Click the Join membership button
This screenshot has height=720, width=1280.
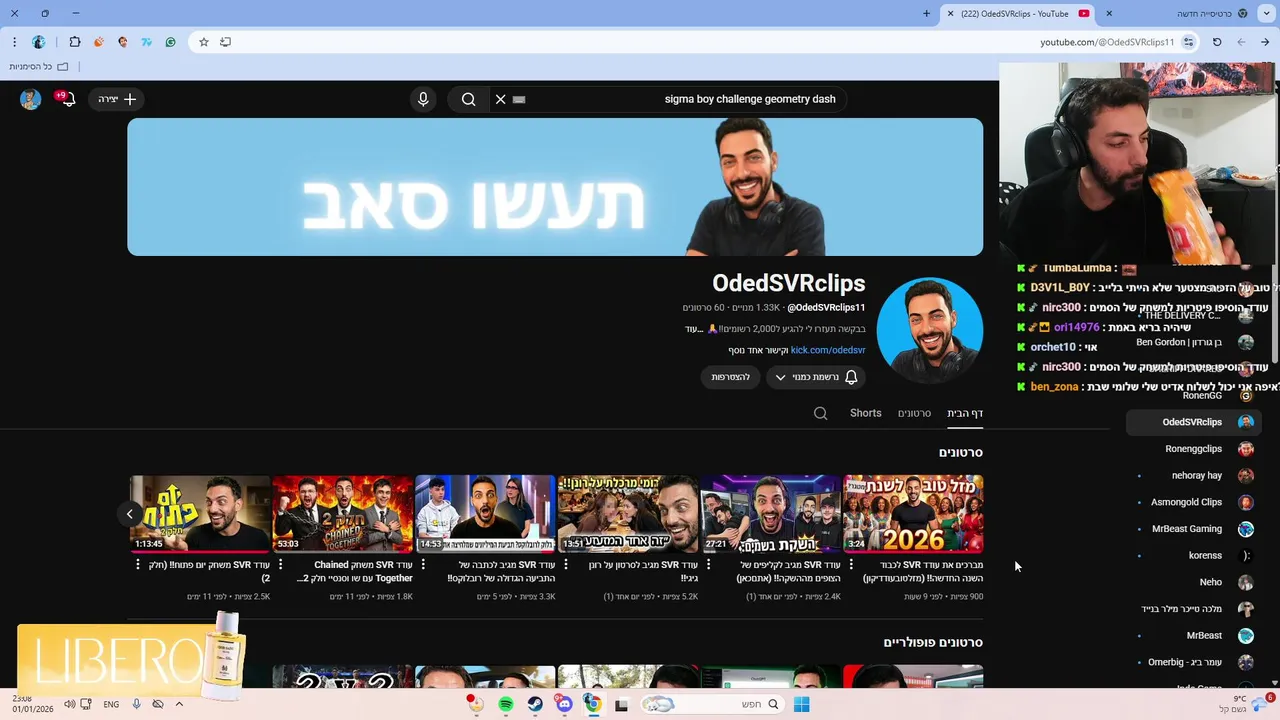tap(731, 377)
